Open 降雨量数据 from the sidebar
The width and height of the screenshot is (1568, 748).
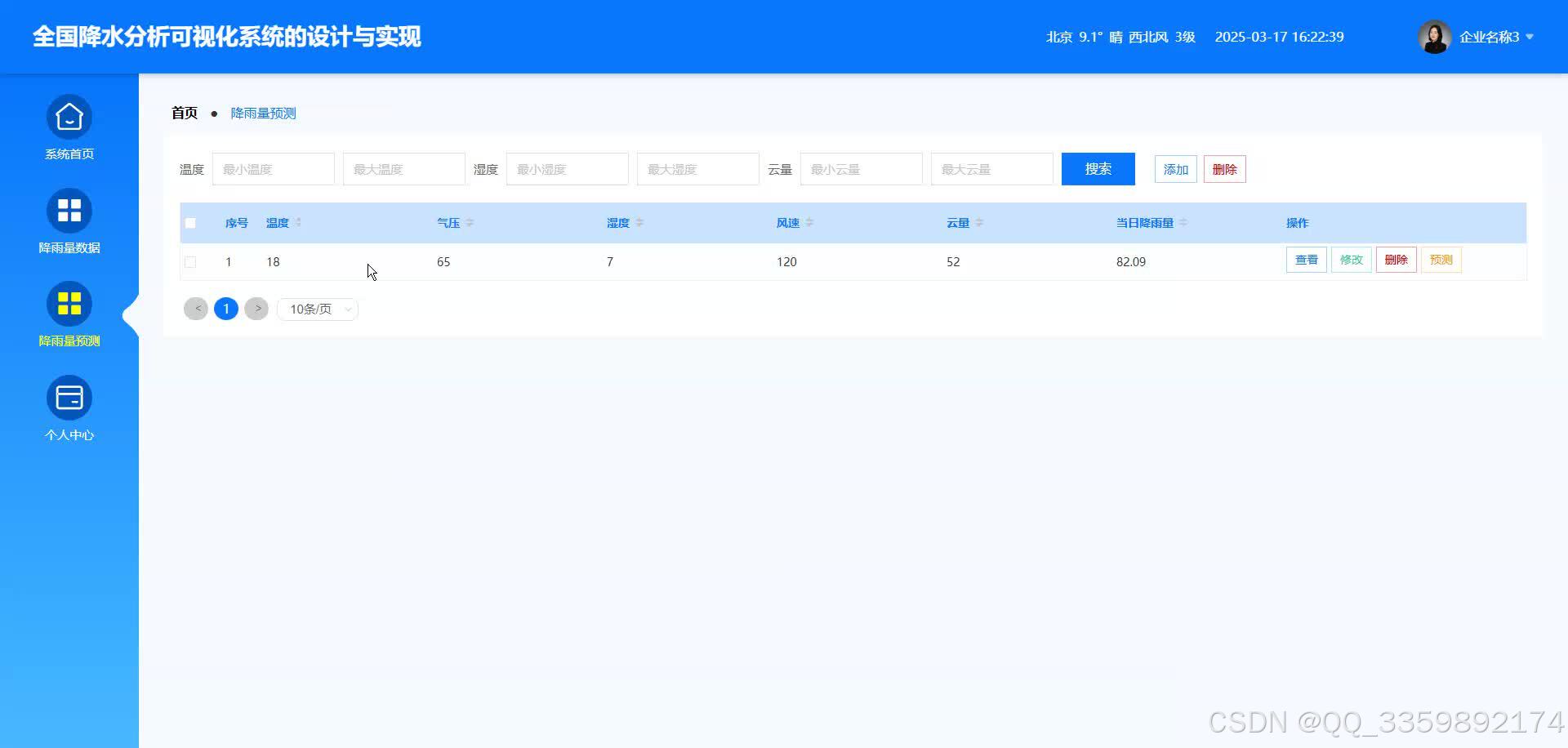[x=69, y=211]
